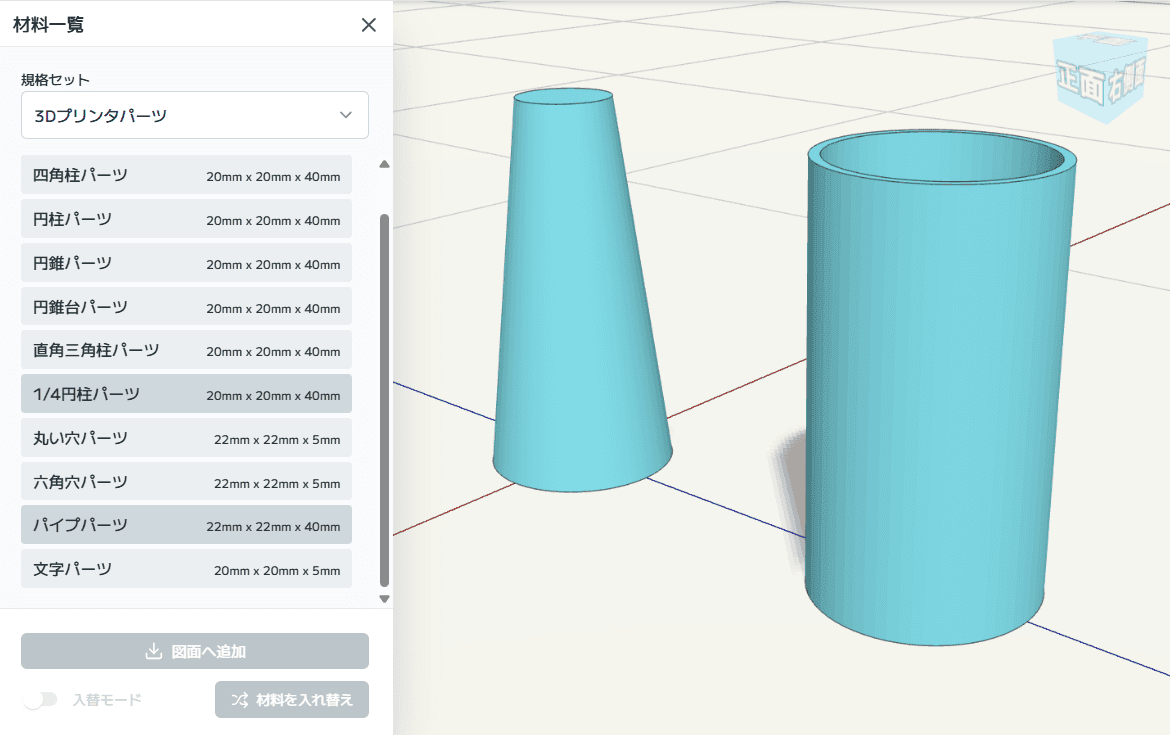This screenshot has height=735, width=1170.
Task: Choose the 円錐パーツ list item
Action: [x=186, y=263]
